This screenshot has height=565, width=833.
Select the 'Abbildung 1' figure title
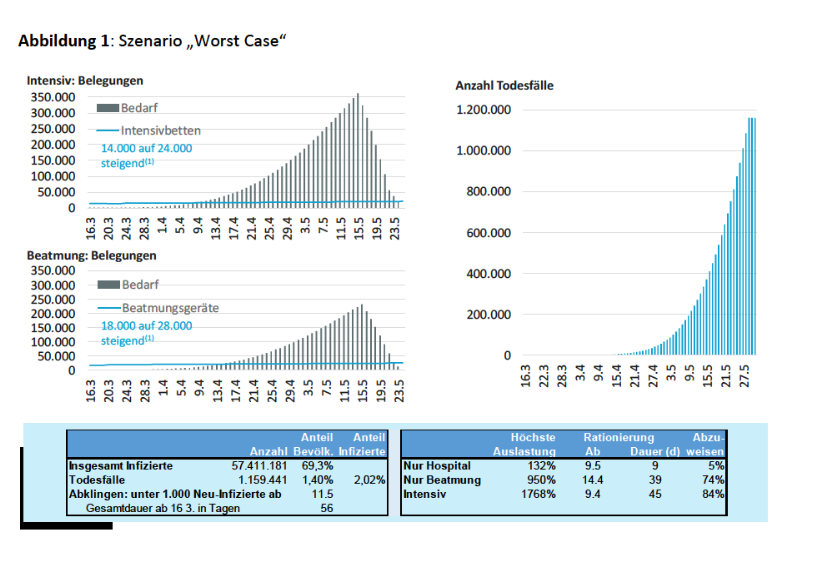pyautogui.click(x=152, y=41)
